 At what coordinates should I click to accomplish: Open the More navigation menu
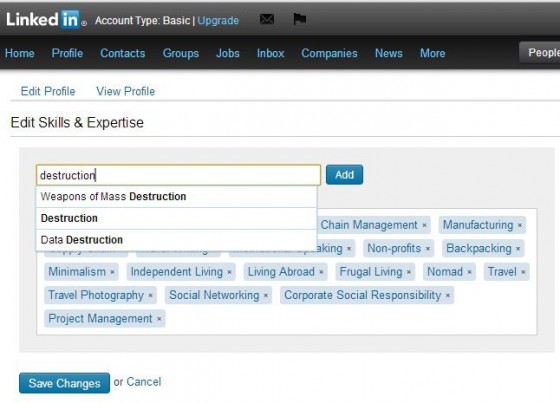point(432,53)
